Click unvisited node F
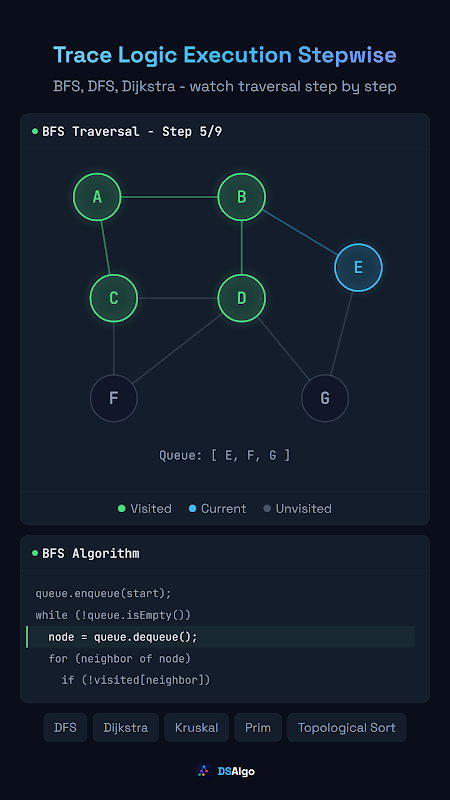The height and width of the screenshot is (800, 450). [114, 398]
